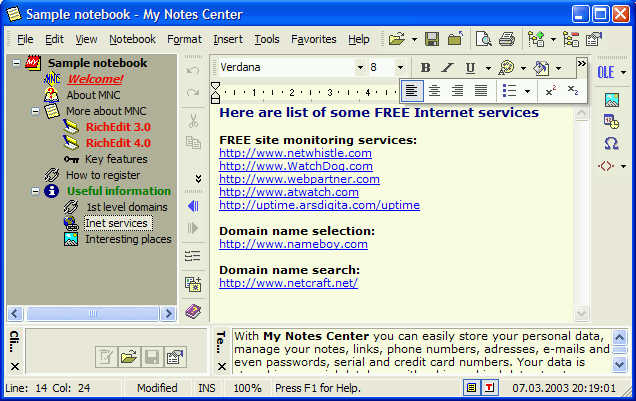Open the font color dropdown arrow

point(523,68)
